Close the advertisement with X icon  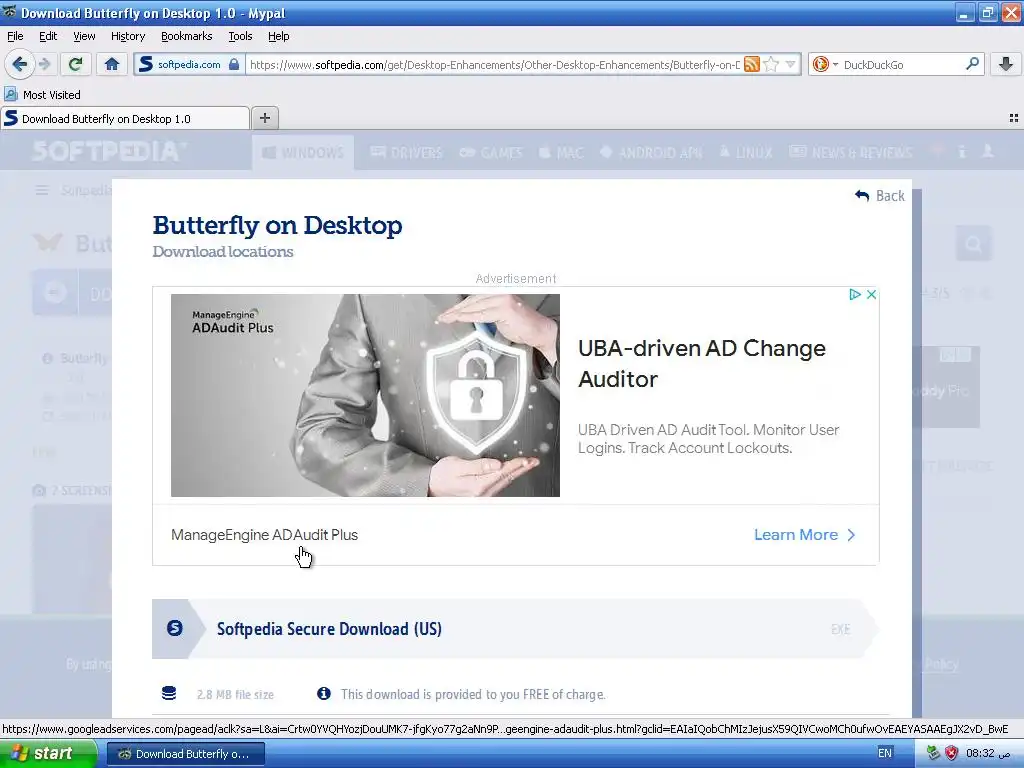tap(871, 295)
